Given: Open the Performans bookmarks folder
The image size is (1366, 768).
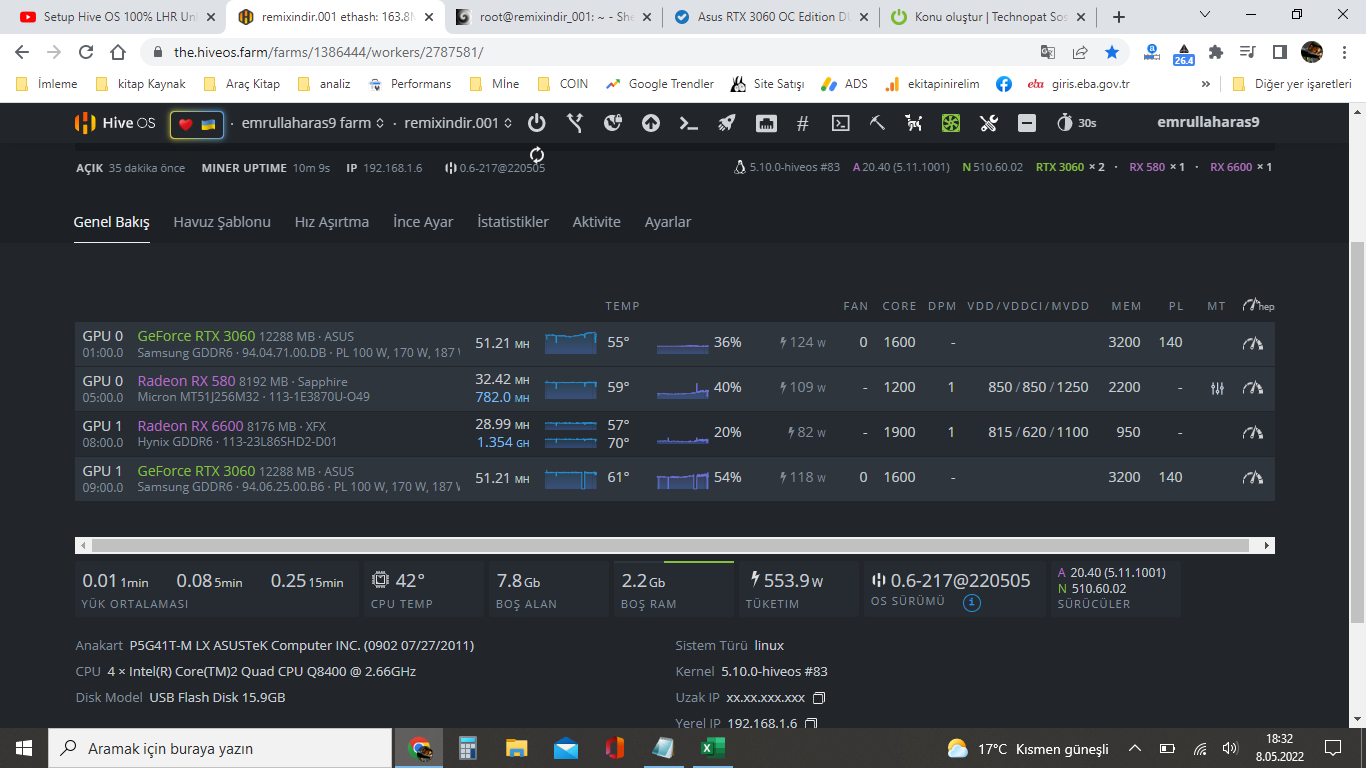Looking at the screenshot, I should pyautogui.click(x=409, y=84).
